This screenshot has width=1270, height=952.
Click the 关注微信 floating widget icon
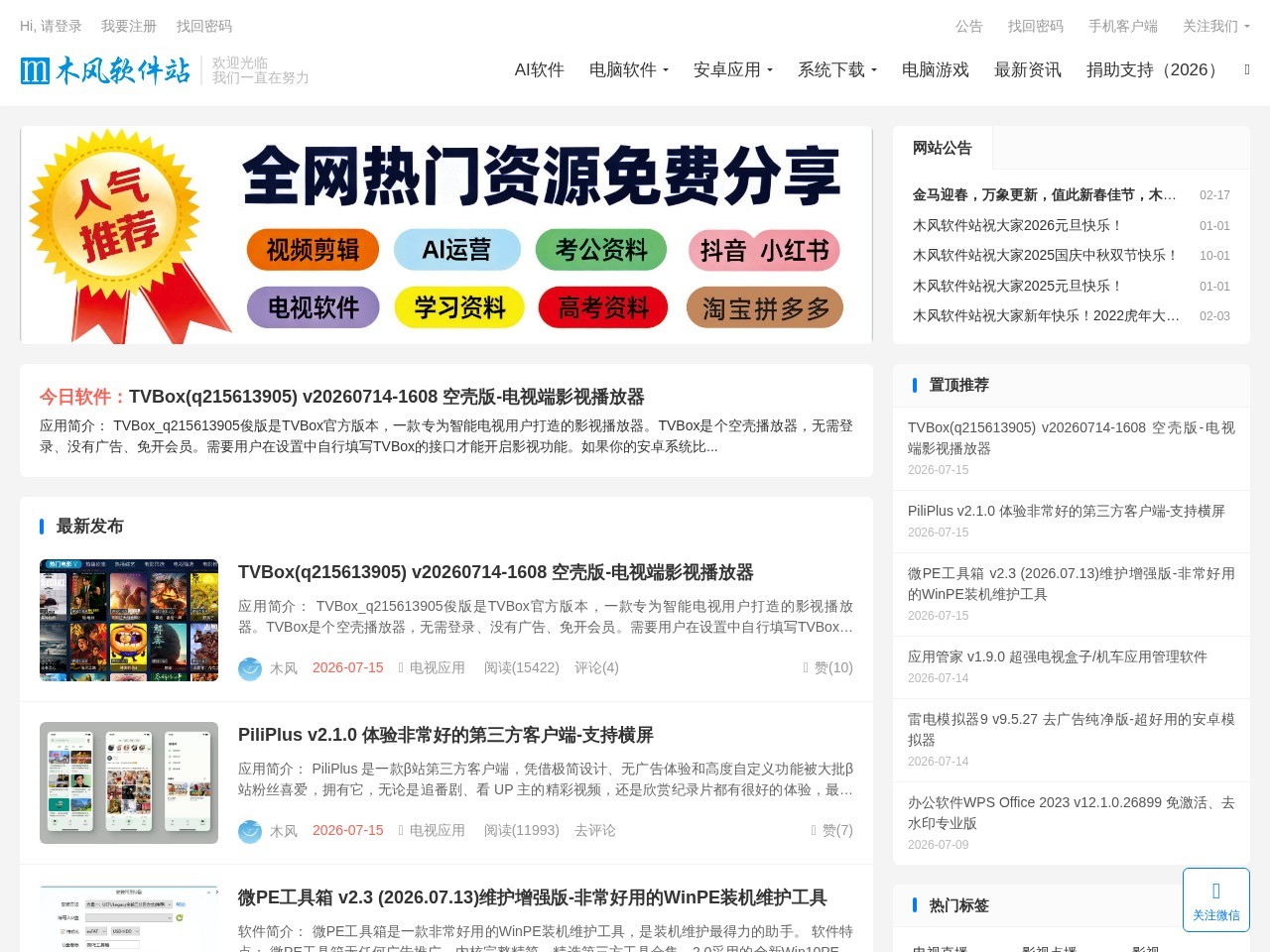coord(1216,891)
